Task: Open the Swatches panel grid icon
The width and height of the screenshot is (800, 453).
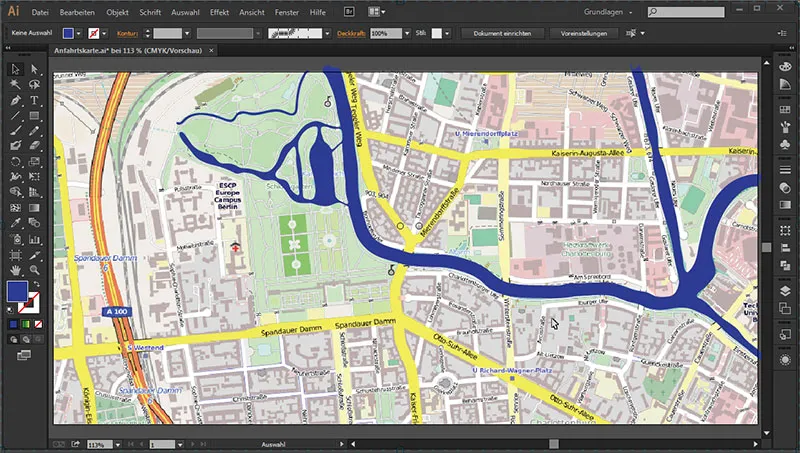Action: tap(785, 110)
